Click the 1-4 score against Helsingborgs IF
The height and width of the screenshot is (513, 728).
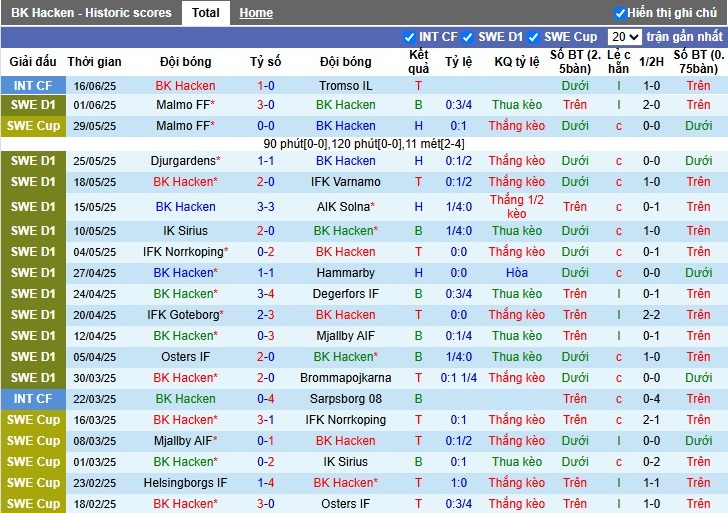266,483
